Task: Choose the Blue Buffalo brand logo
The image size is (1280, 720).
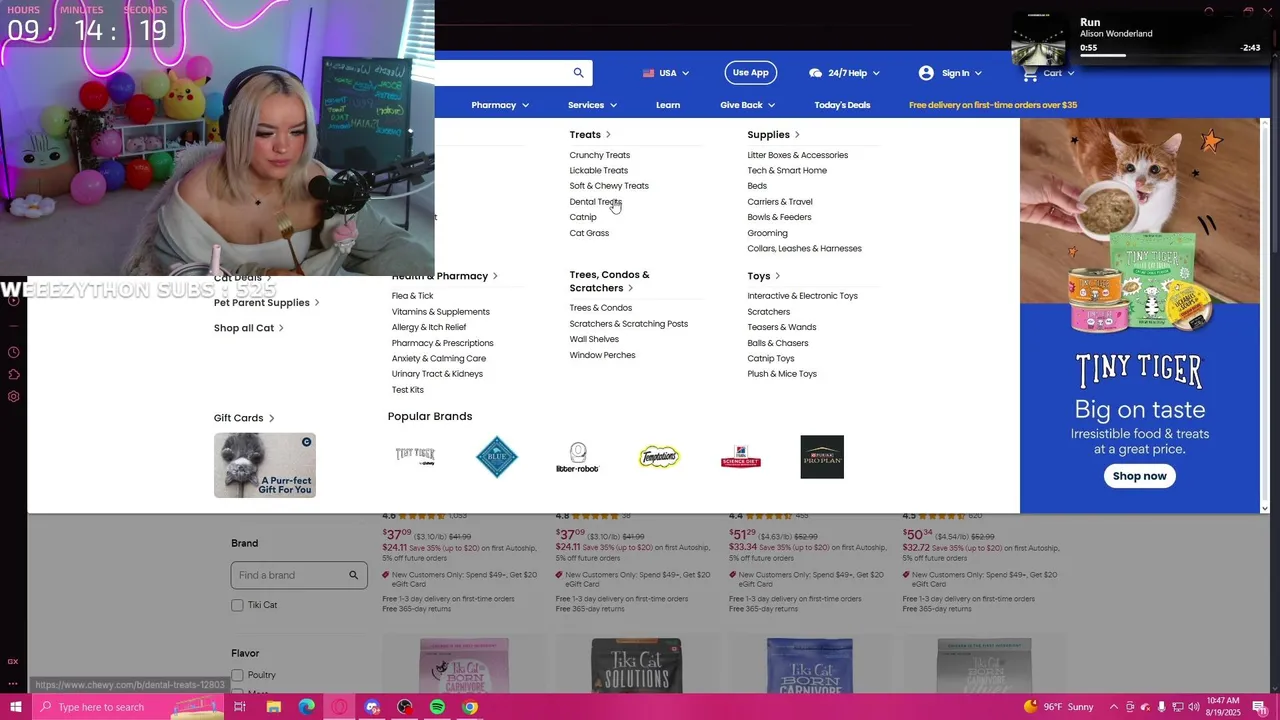Action: click(x=497, y=457)
